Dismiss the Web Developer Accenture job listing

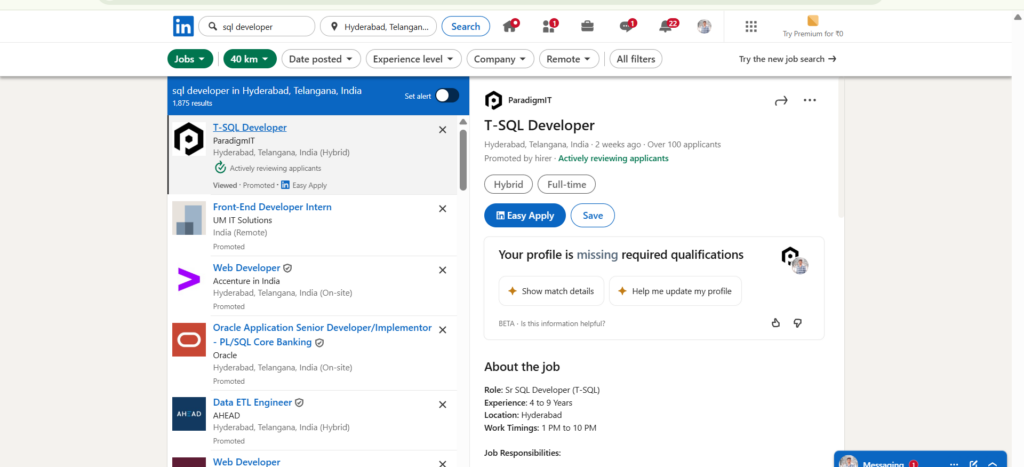[443, 270]
